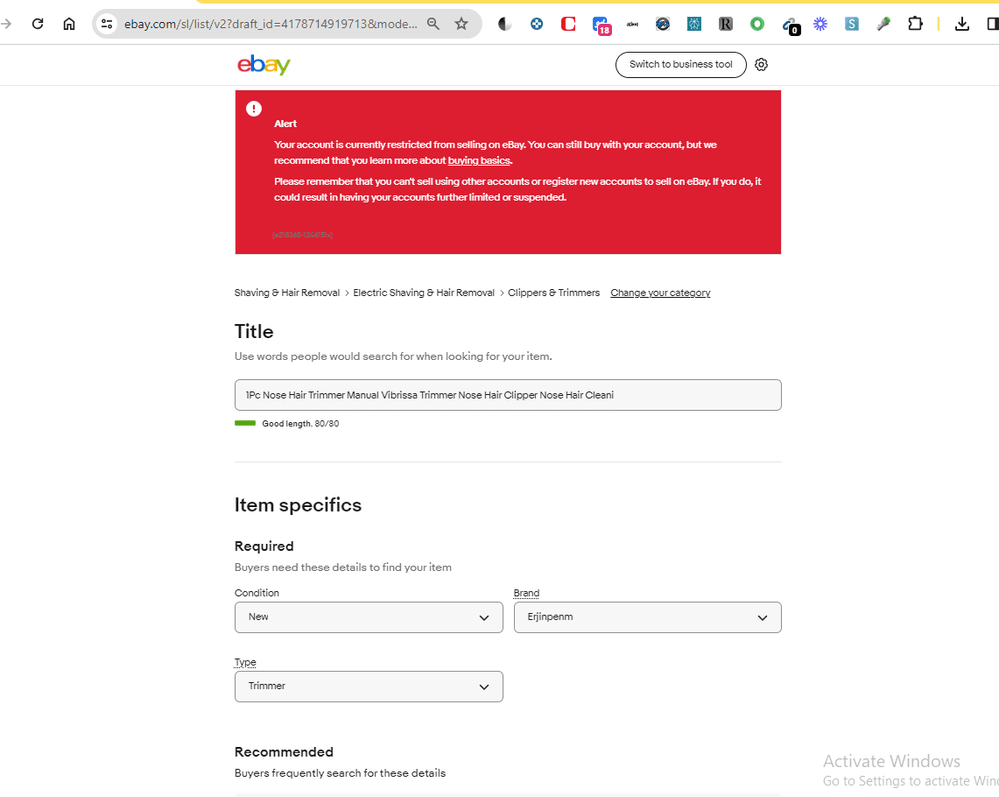
Task: Open Shaving & Hair Removal breadcrumb
Action: pos(287,292)
